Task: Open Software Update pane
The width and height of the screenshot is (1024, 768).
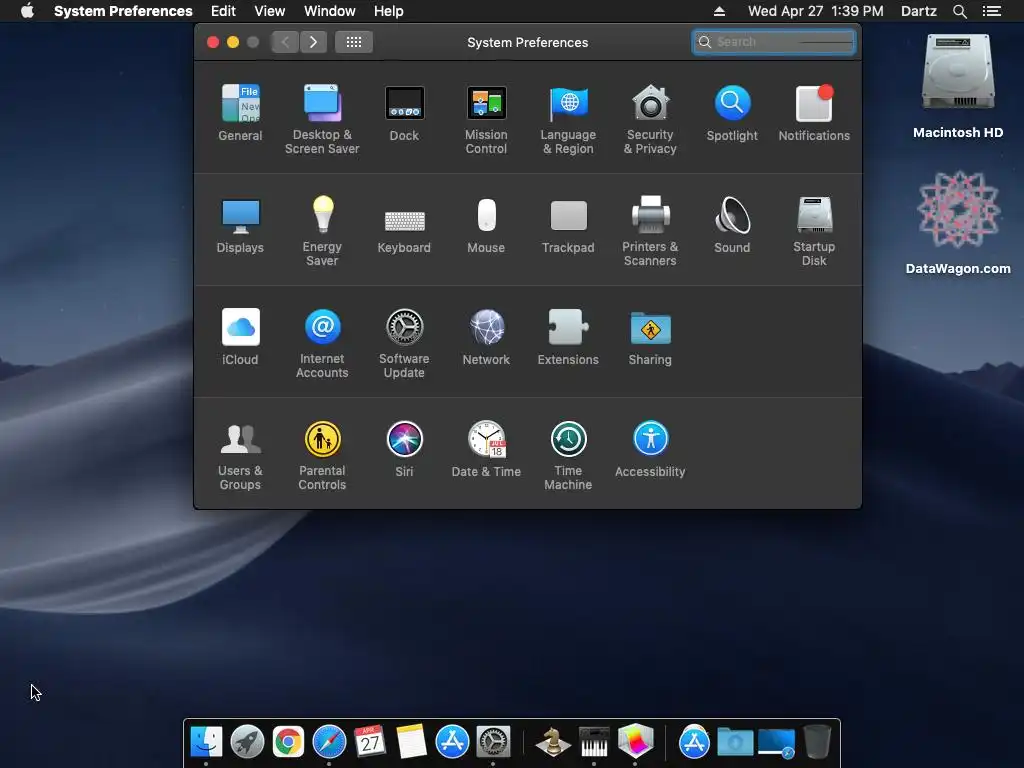Action: [404, 343]
